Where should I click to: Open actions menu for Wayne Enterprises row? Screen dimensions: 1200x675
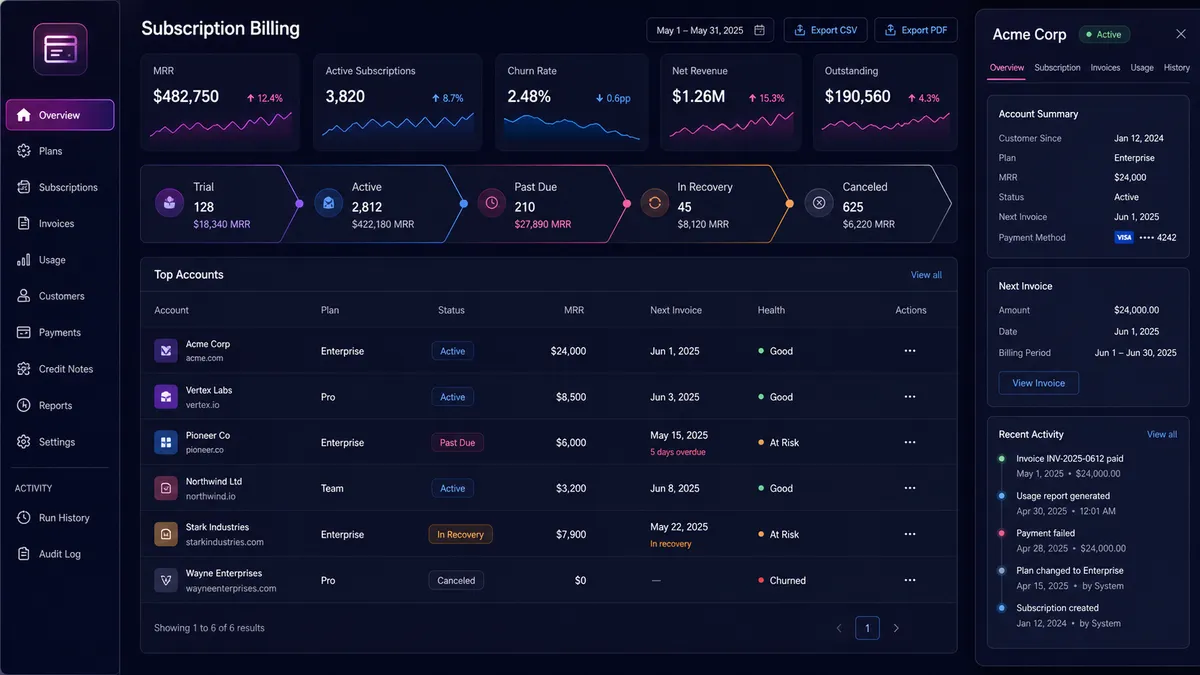tap(910, 580)
